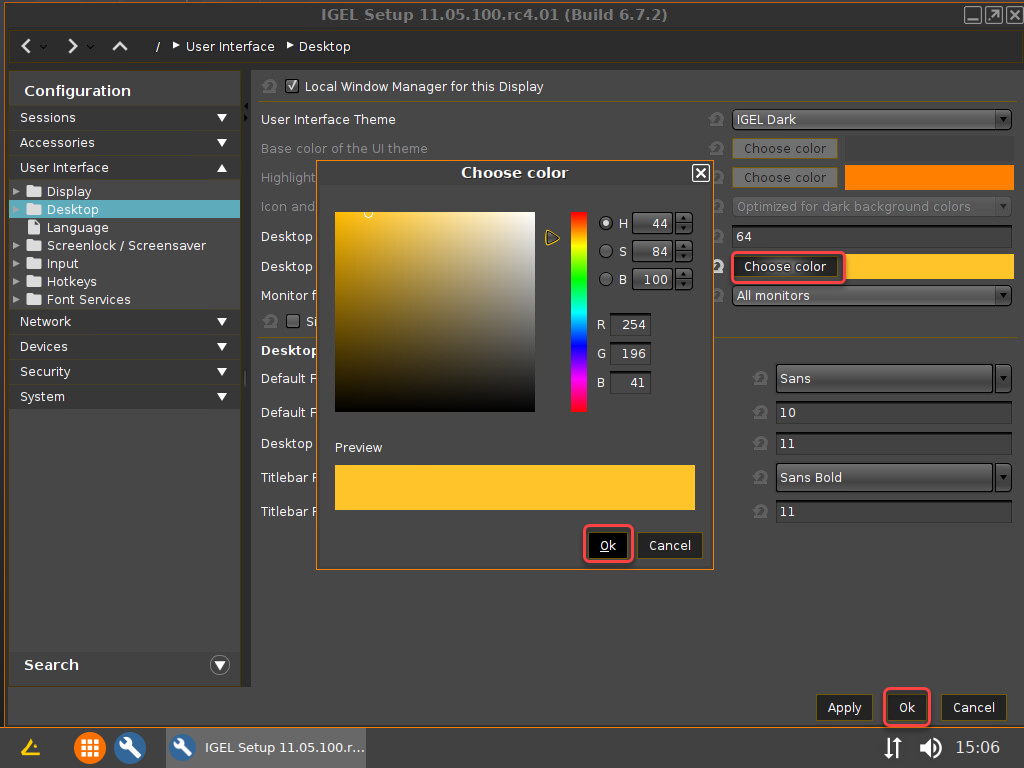The height and width of the screenshot is (768, 1024).
Task: Click the Apply button
Action: [844, 707]
